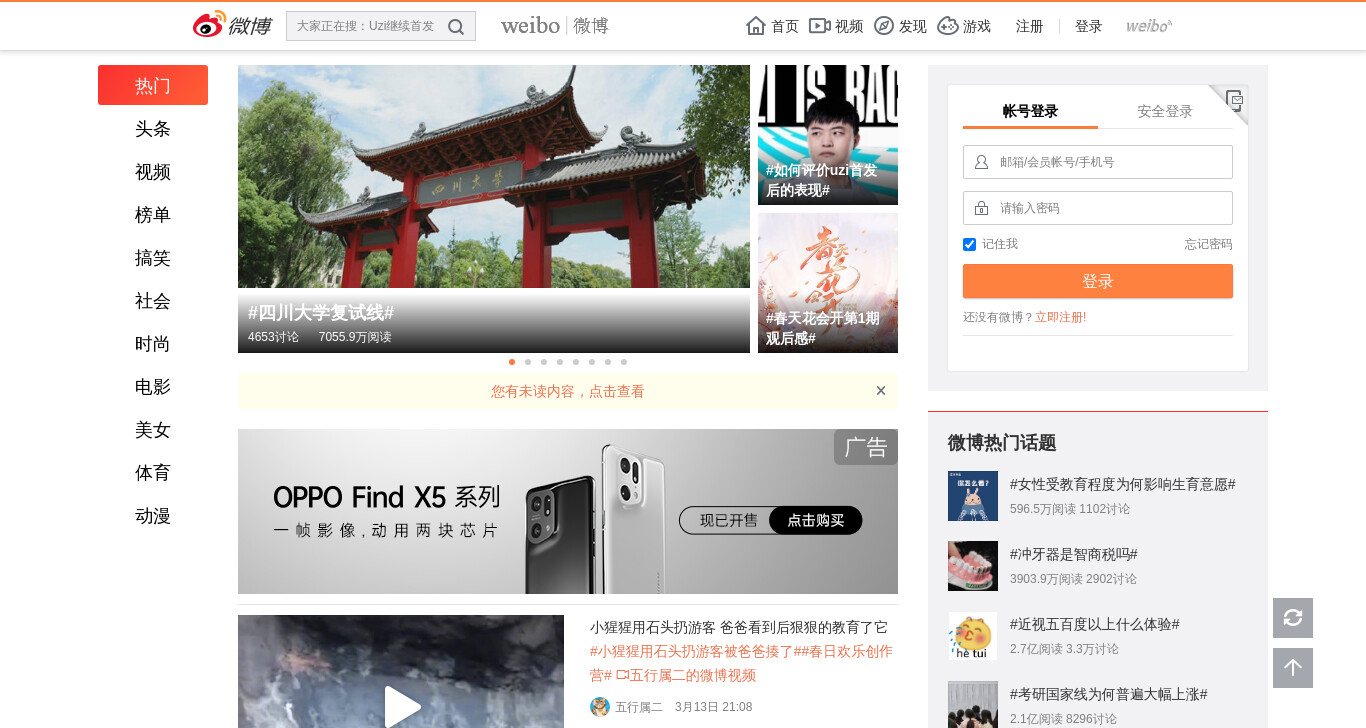Open topic #考研国家线为何普遍大幅上涨#
Viewport: 1366px width, 728px height.
(1109, 694)
